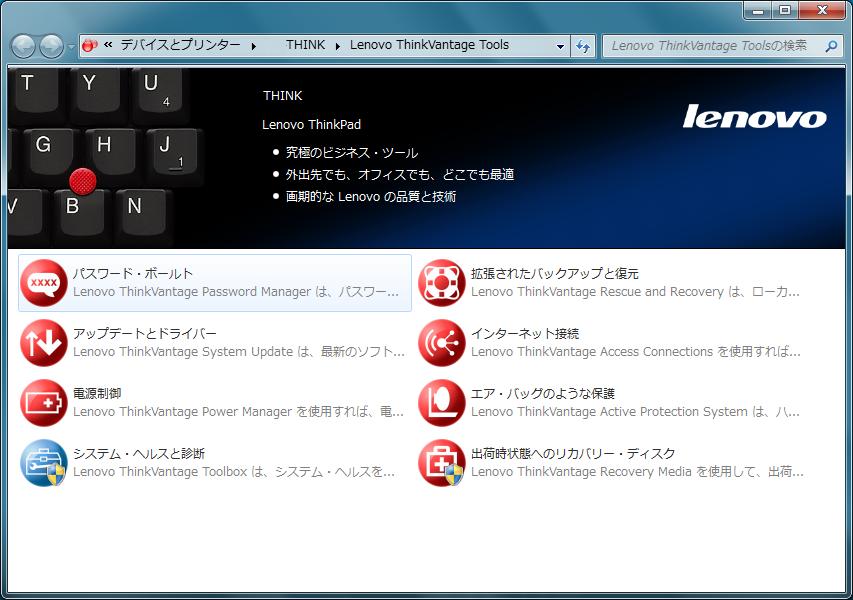Click the Active Protection System description
The image size is (853, 600).
(635, 412)
